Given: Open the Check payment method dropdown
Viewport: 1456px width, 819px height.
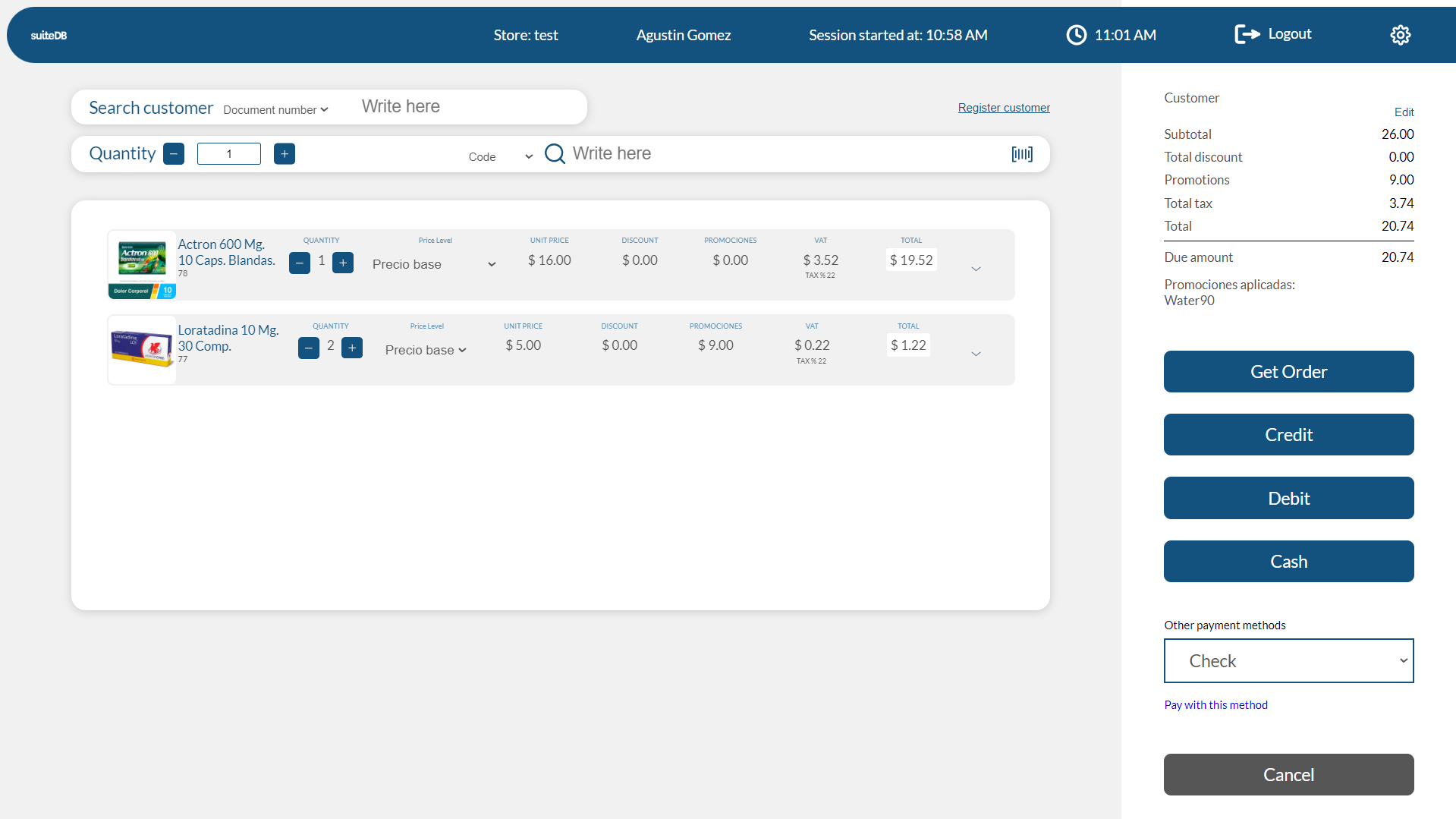Looking at the screenshot, I should click(1288, 660).
